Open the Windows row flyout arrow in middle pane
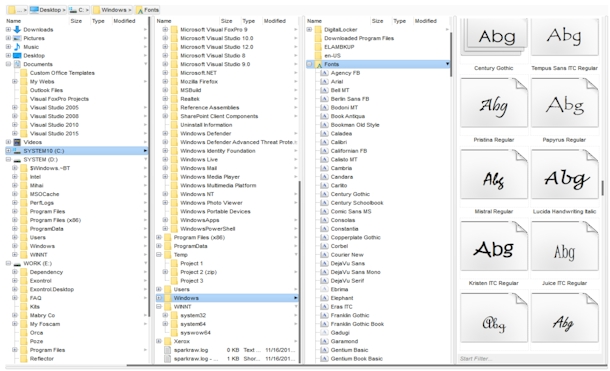The width and height of the screenshot is (610, 371). (296, 298)
